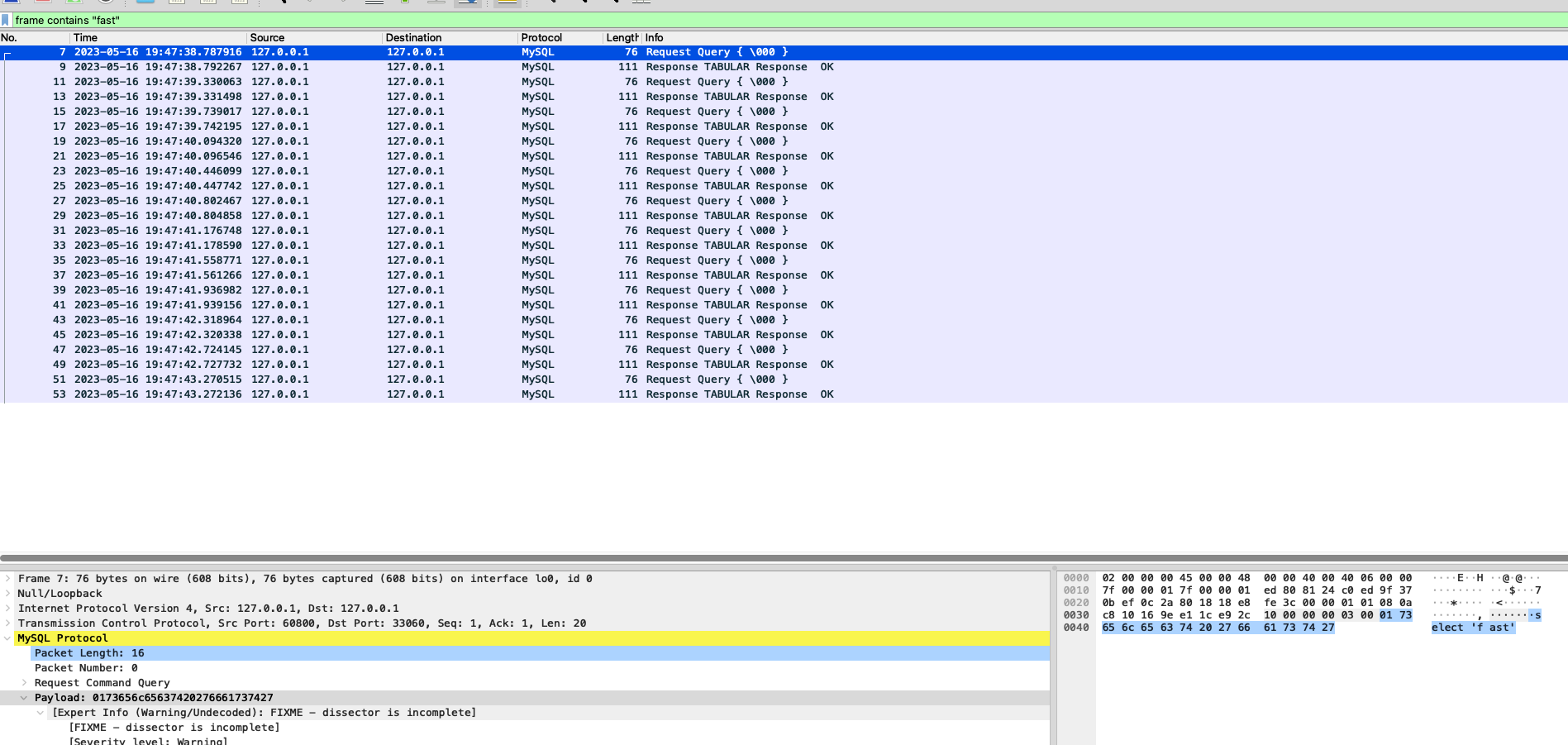
Task: Click the ASCII text "elect 'f ast'" in bytes pane
Action: click(x=1473, y=628)
